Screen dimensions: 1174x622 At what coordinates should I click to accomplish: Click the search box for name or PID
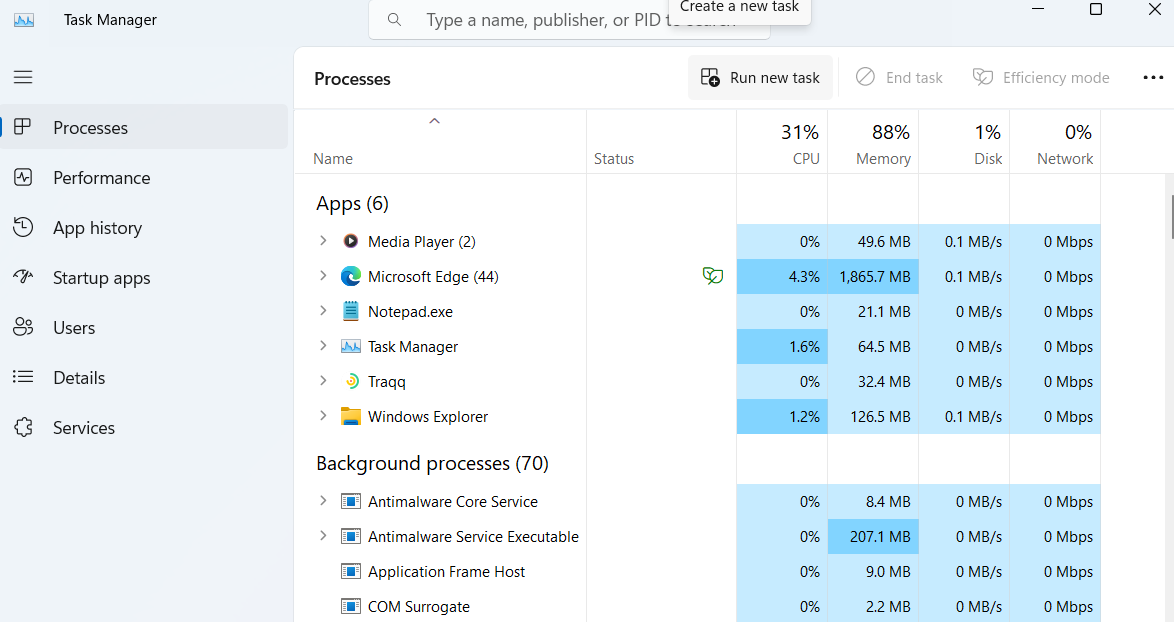coord(569,20)
